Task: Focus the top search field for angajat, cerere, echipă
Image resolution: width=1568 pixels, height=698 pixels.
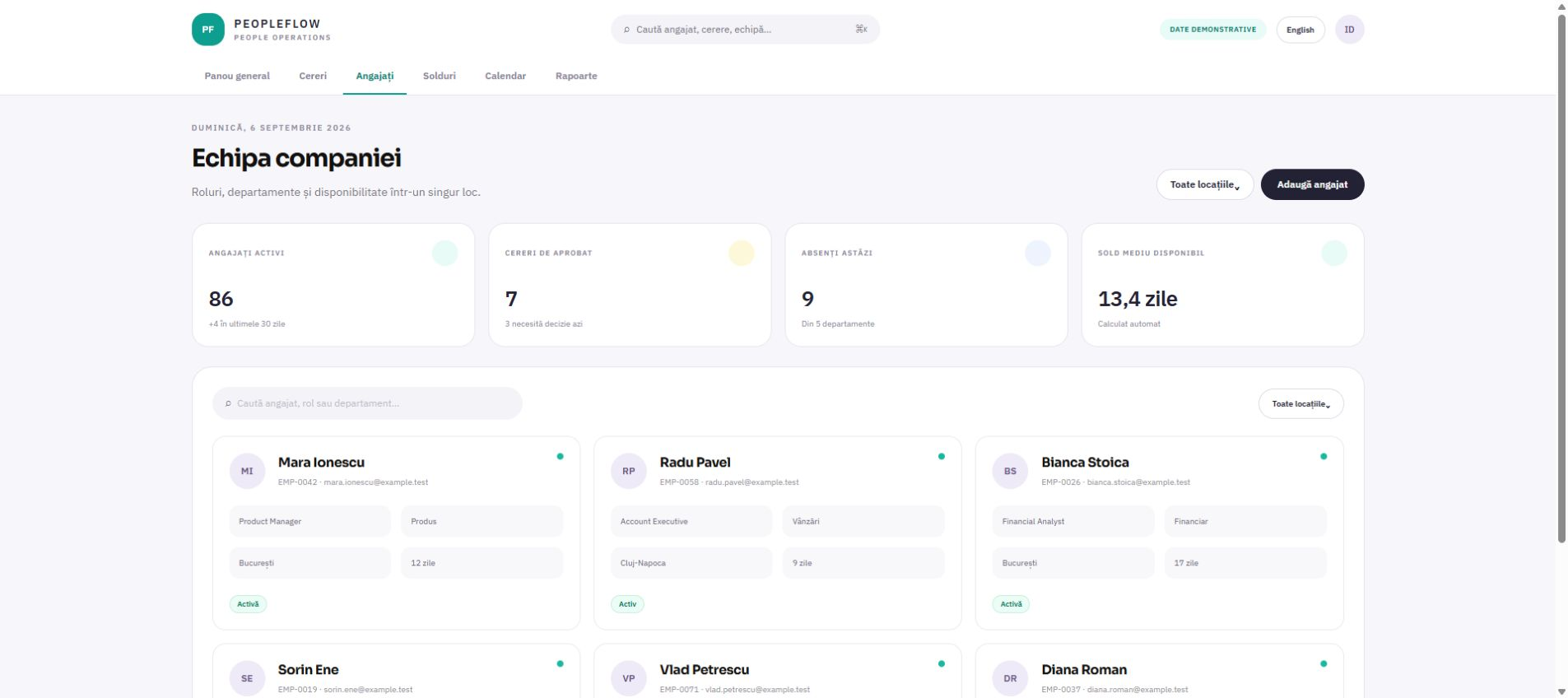Action: [x=745, y=30]
